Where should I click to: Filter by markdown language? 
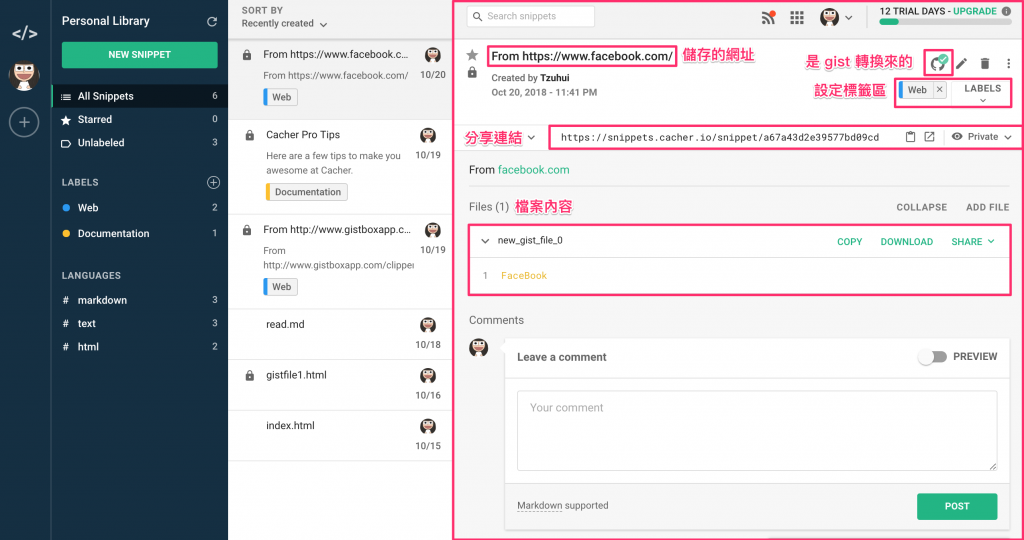pyautogui.click(x=140, y=300)
